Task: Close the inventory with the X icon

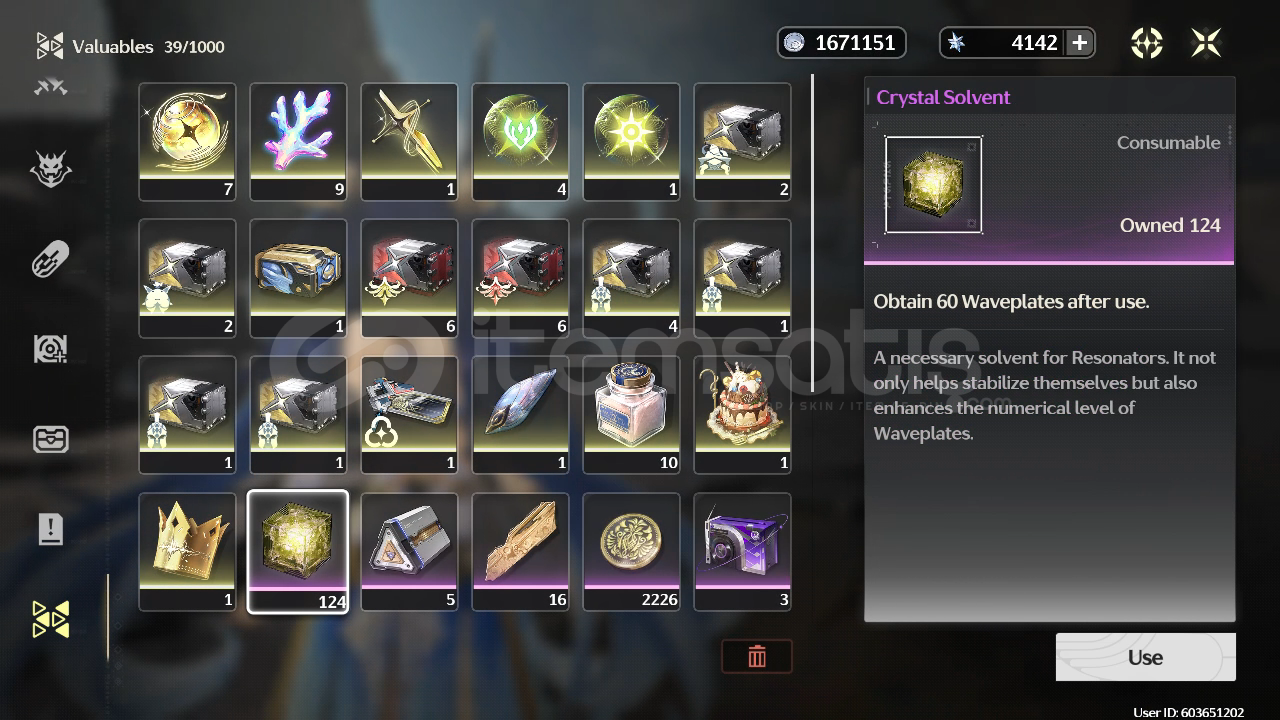Action: pos(1206,43)
